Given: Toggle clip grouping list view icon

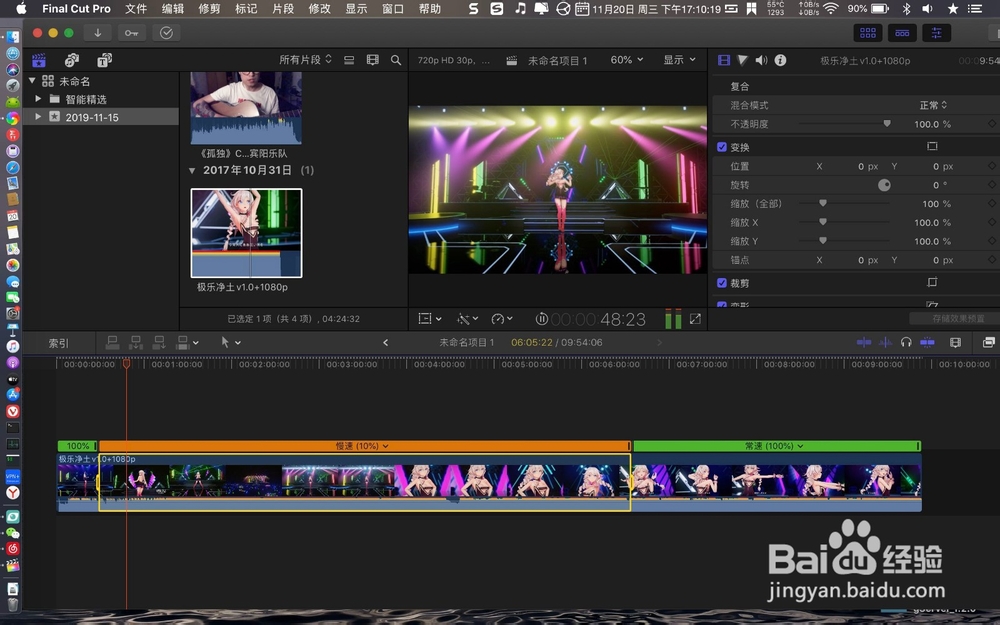Looking at the screenshot, I should point(349,60).
